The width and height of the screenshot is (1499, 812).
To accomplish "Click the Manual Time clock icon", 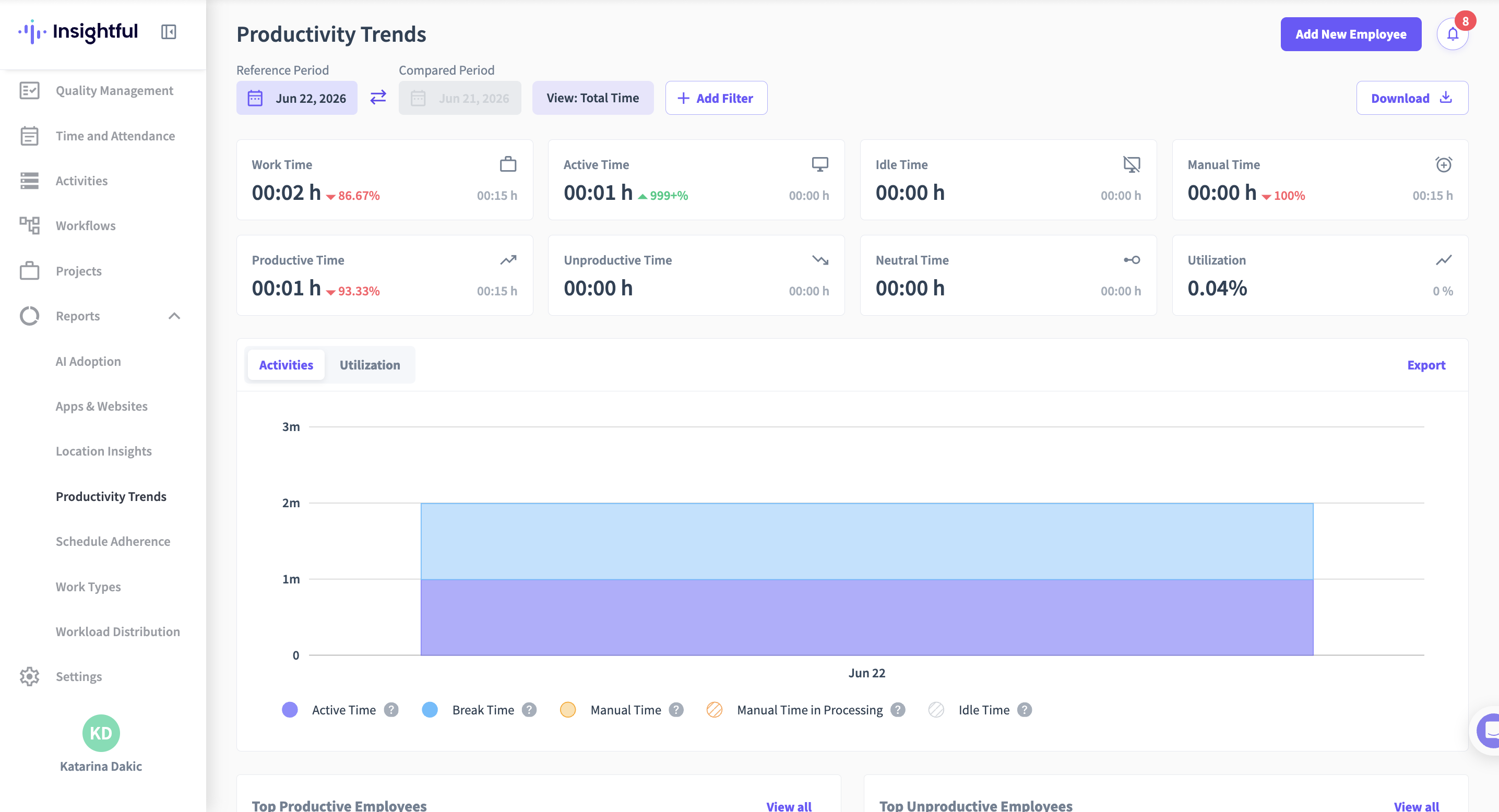I will 1444,164.
